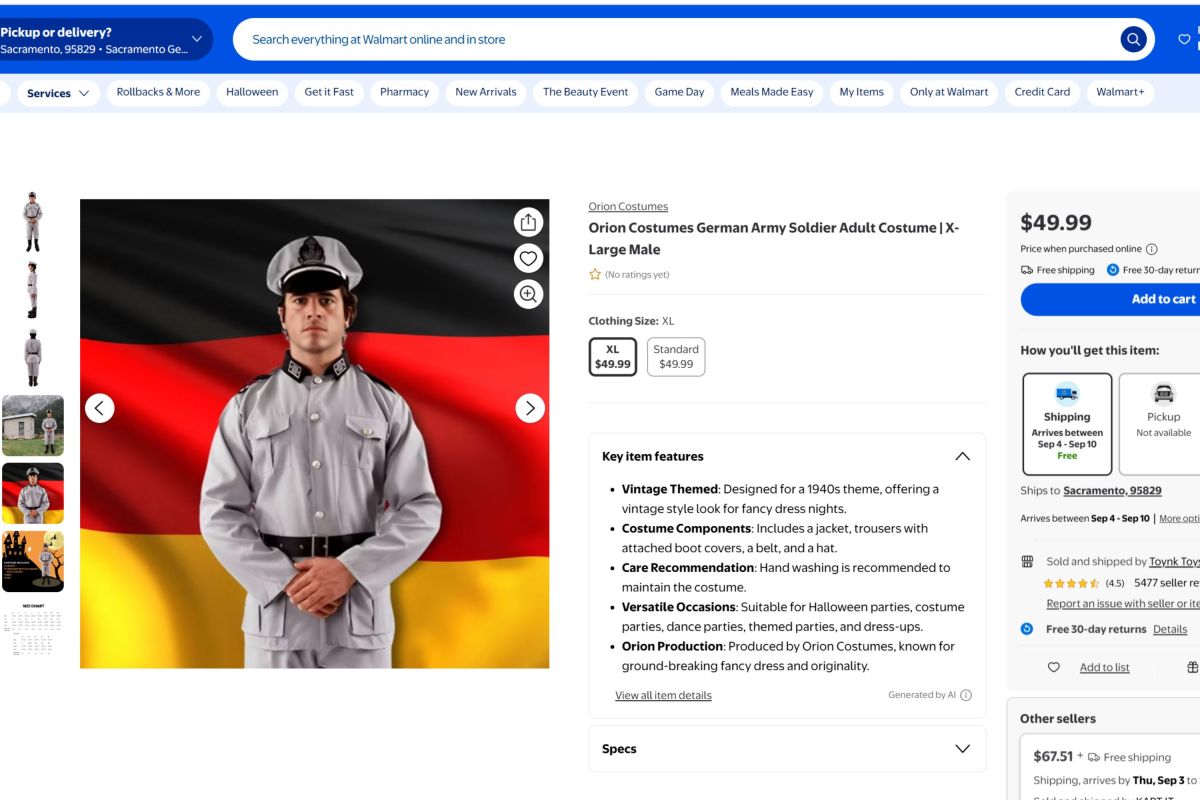
Task: Open returns Details link
Action: tap(1170, 629)
